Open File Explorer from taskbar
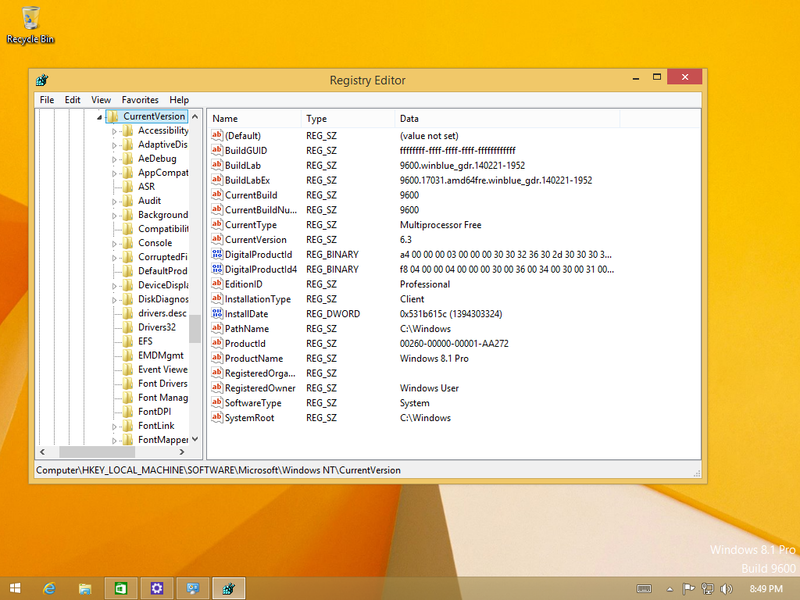Viewport: 800px width, 600px height. (85, 588)
